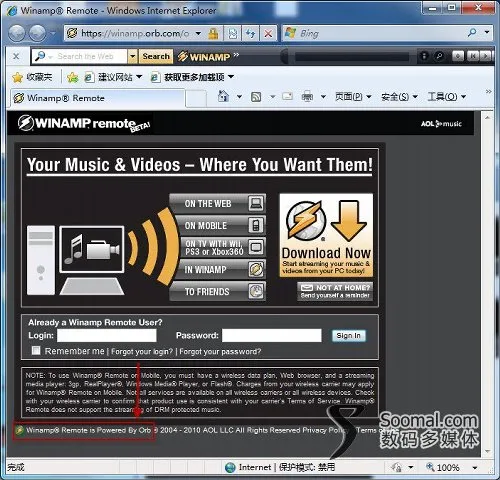Open the 工具(O) menu
The width and height of the screenshot is (500, 480).
click(x=446, y=97)
